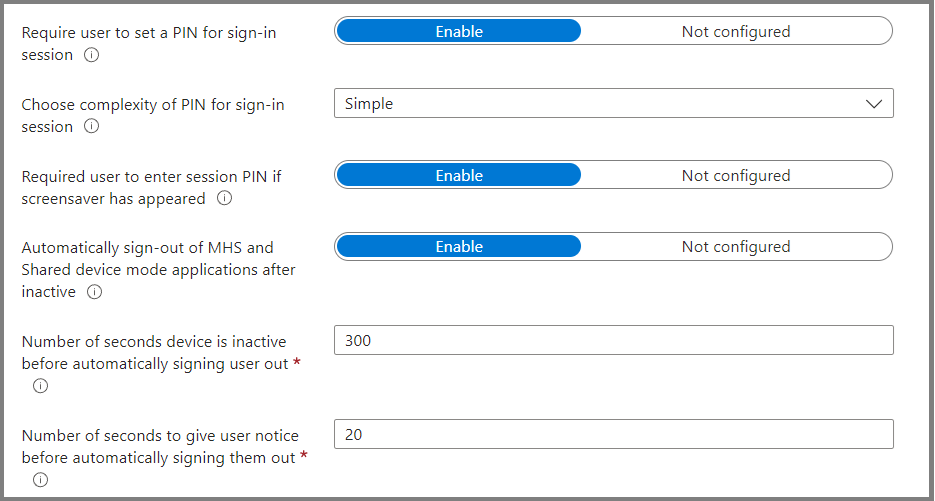Screen dimensions: 935x501
Task: Click info icon beside PIN for sign-in session
Action: tap(91, 55)
